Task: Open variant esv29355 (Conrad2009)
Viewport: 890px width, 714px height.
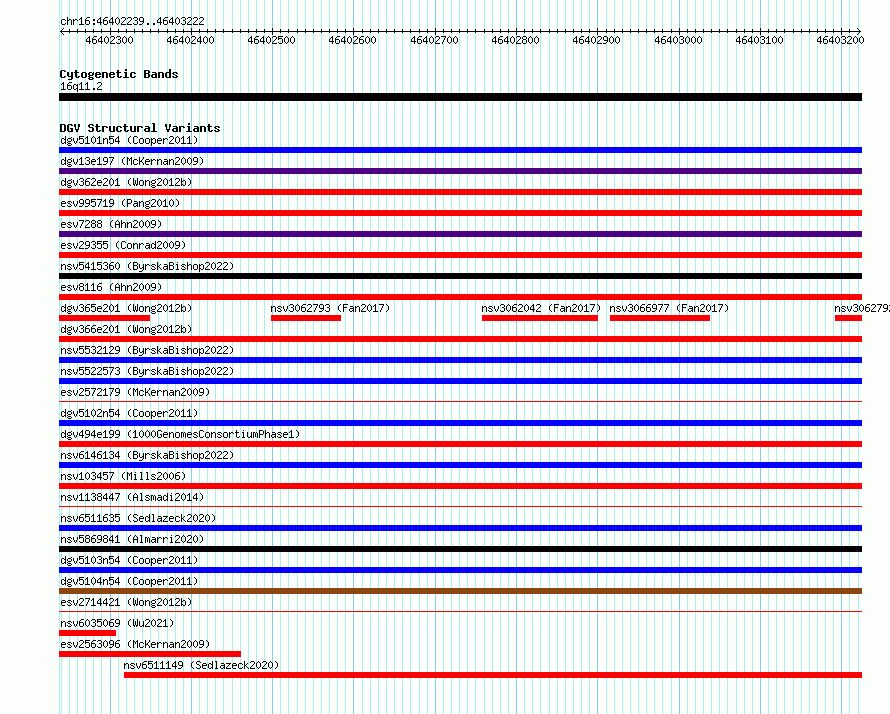Action: (123, 245)
